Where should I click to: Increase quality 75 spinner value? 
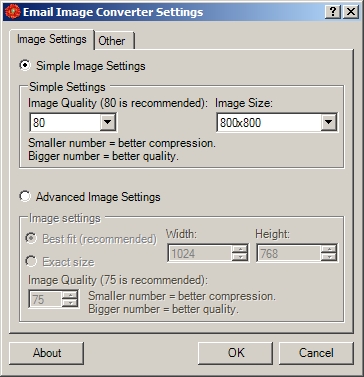pyautogui.click(x=70, y=295)
